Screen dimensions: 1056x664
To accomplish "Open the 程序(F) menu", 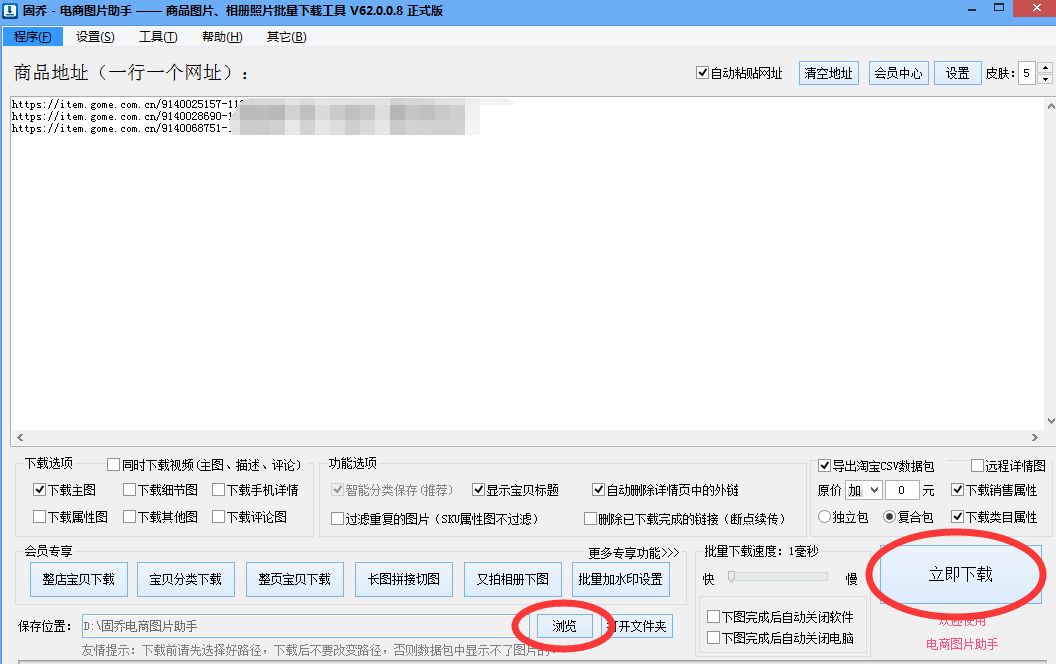I will pyautogui.click(x=33, y=37).
